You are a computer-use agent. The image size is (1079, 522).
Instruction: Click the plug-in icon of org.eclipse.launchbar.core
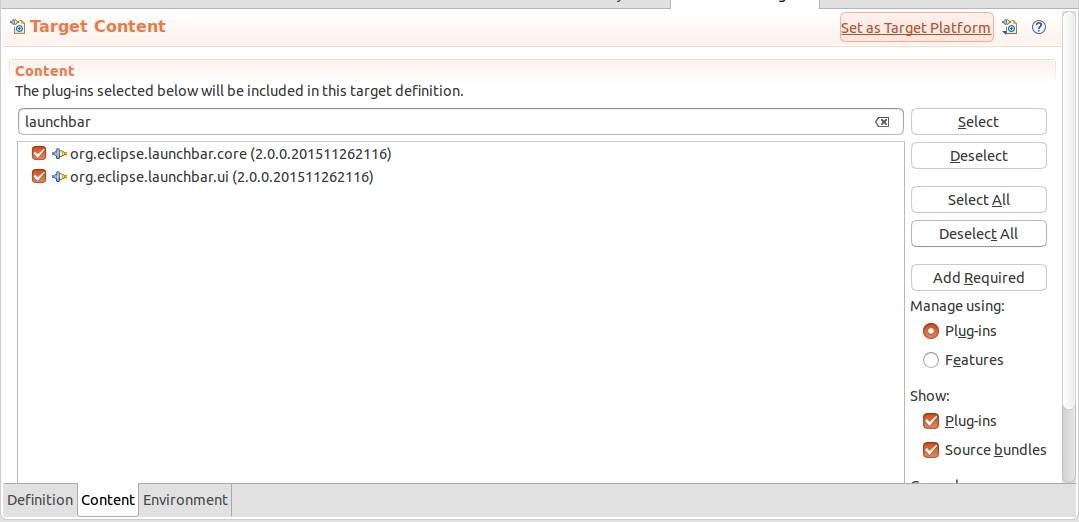tap(59, 154)
